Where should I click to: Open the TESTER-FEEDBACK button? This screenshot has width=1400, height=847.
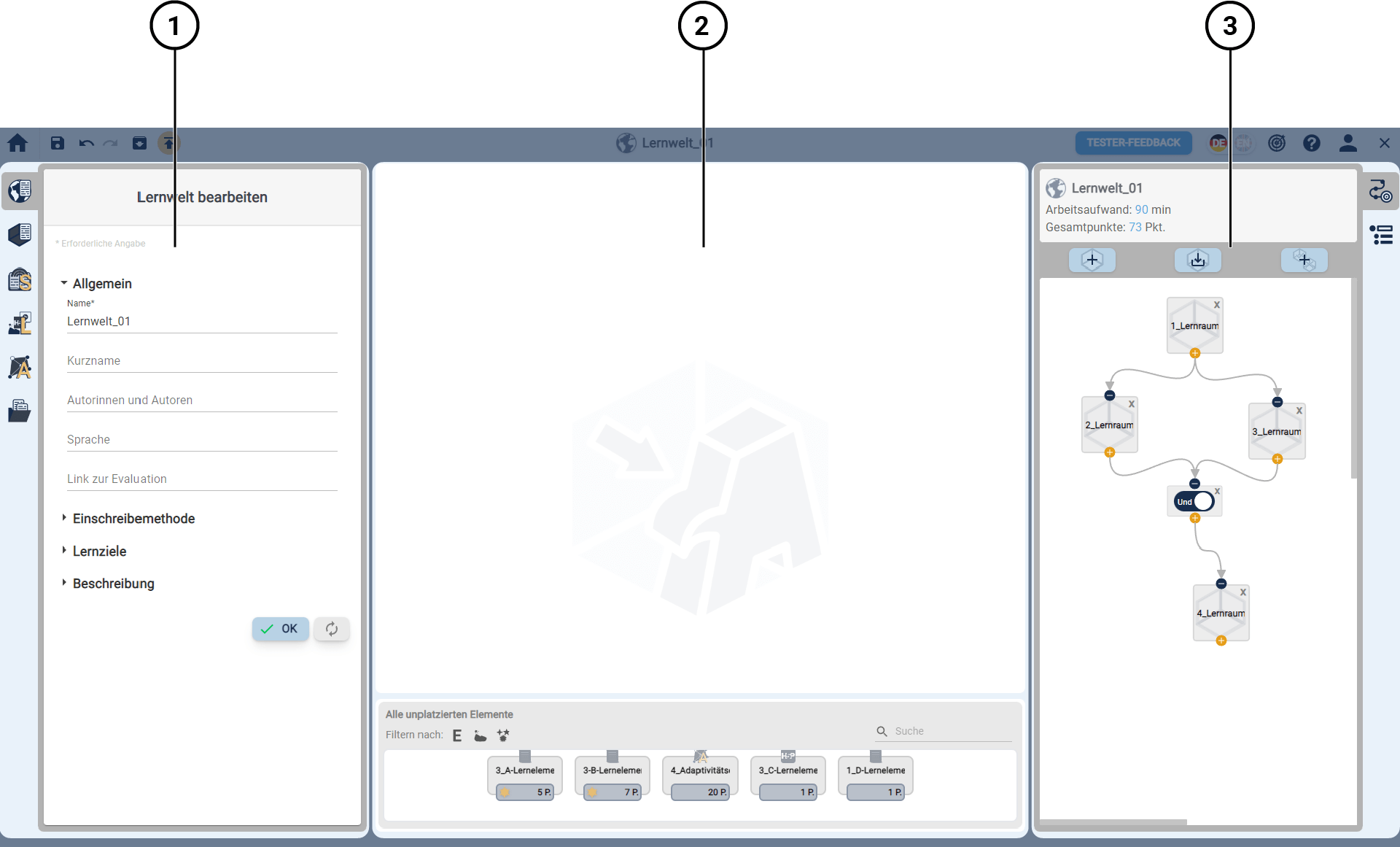[1133, 143]
